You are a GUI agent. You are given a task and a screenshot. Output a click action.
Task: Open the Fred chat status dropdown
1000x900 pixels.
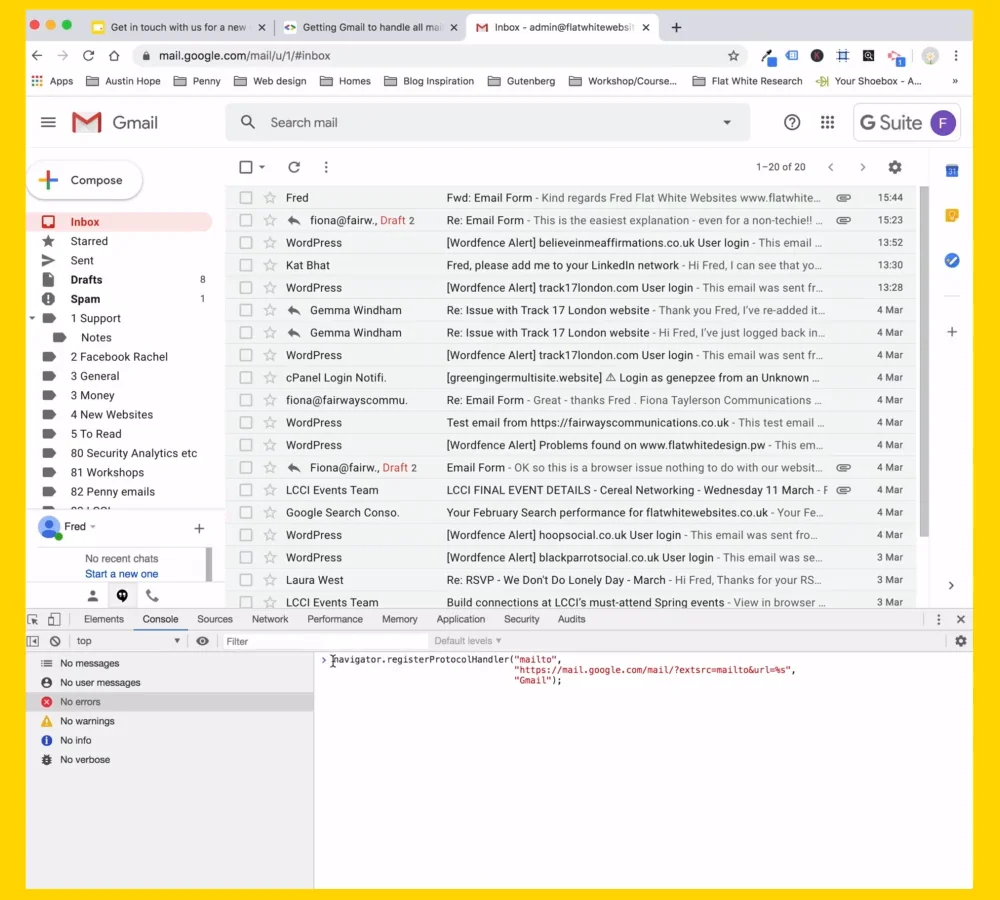point(93,527)
